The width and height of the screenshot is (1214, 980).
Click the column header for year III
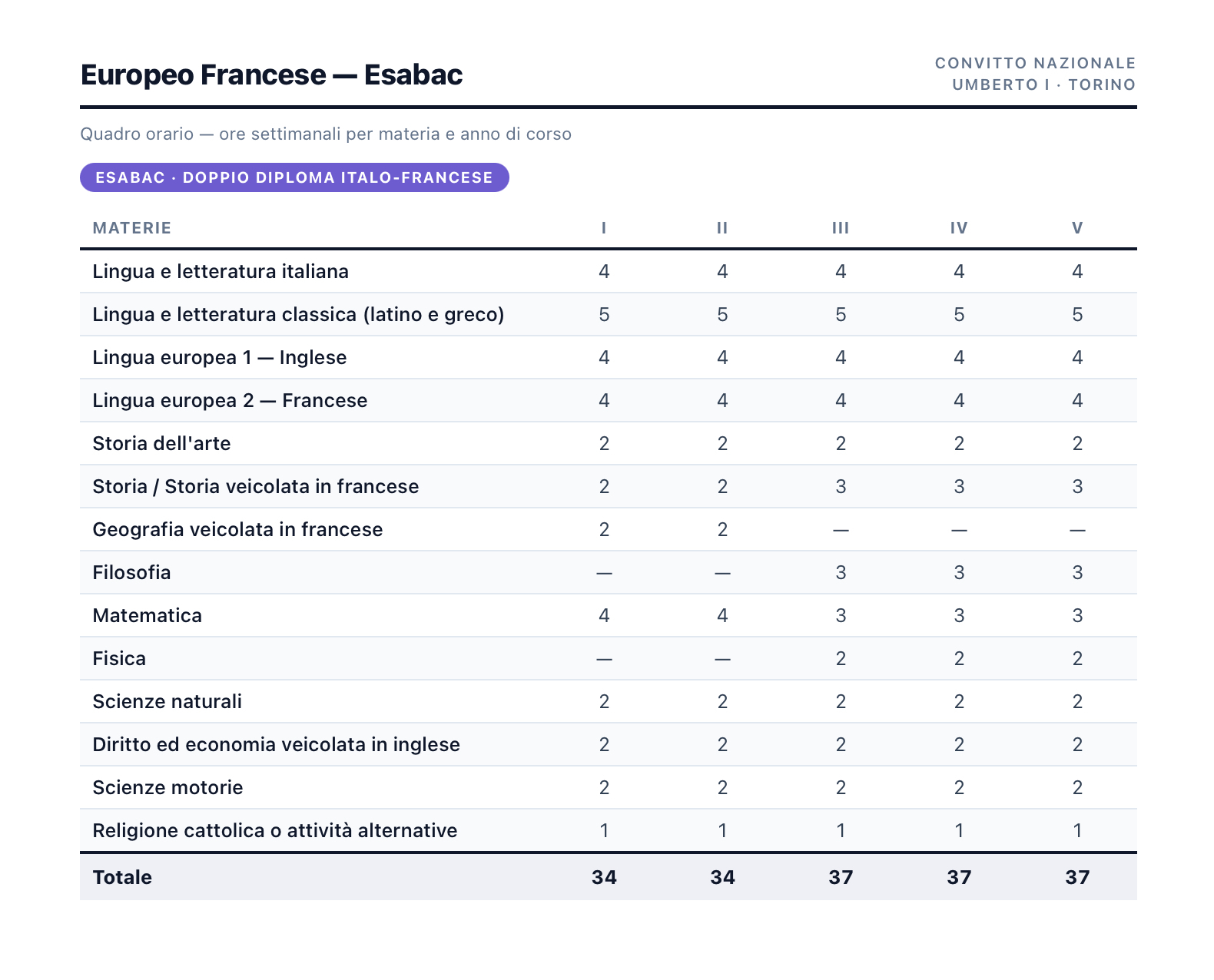841,228
